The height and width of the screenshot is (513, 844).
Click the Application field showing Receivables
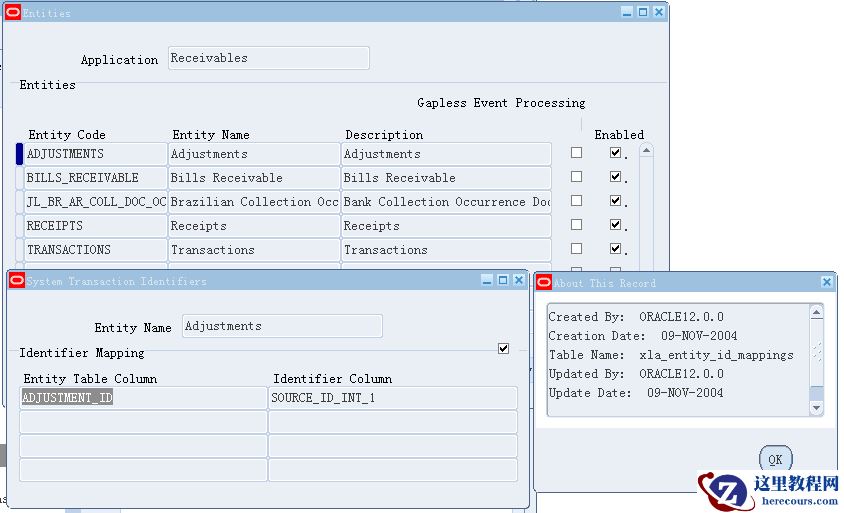[268, 58]
